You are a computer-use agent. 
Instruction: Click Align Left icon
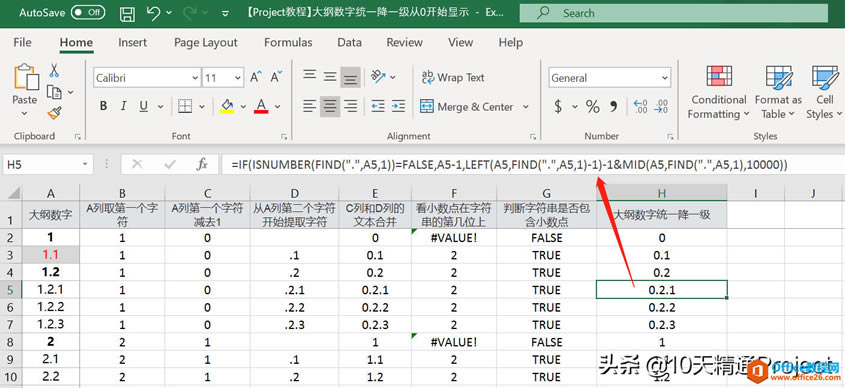pos(309,106)
